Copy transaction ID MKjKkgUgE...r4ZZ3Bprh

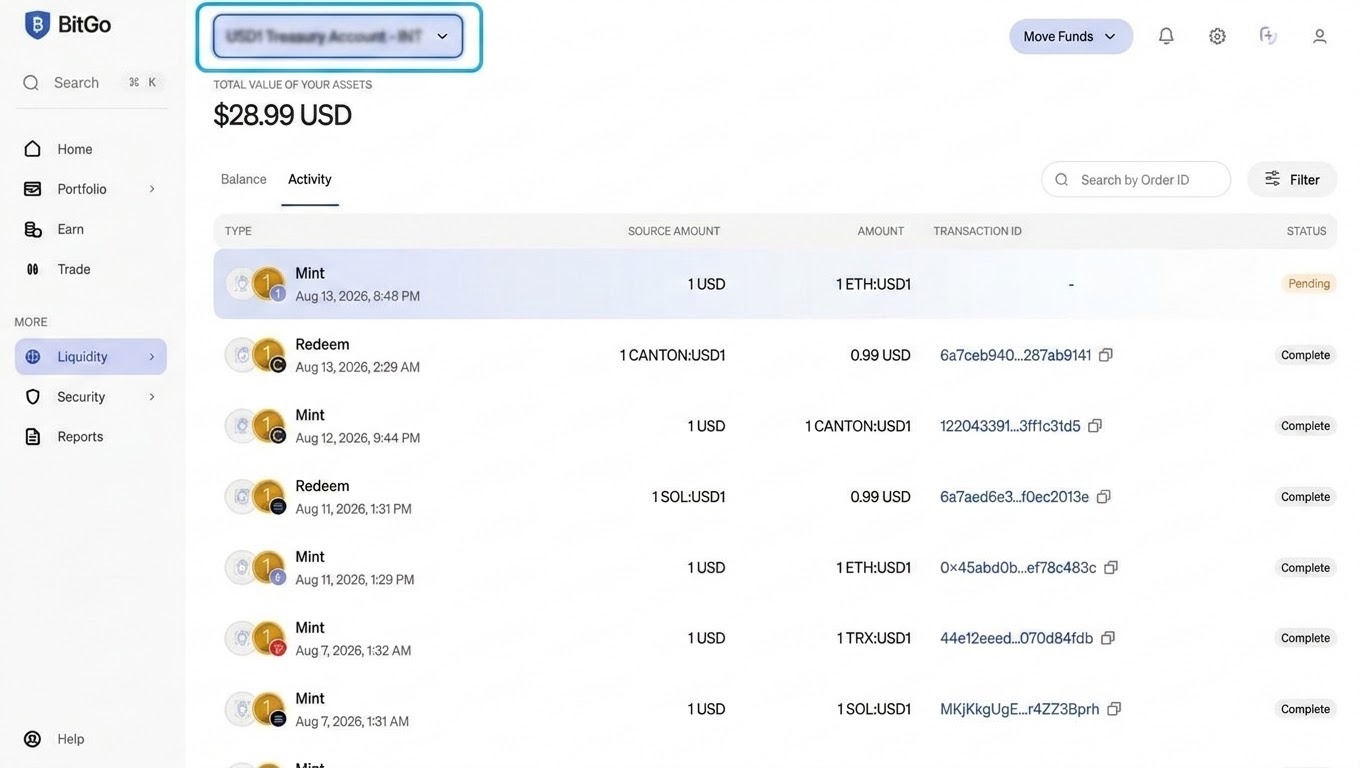coord(1114,709)
